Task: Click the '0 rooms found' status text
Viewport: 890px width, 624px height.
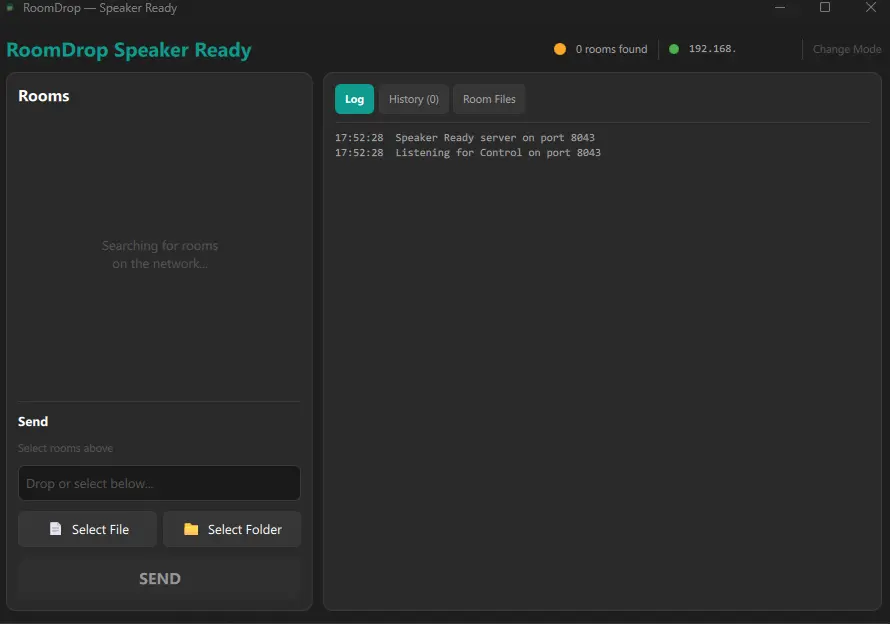Action: [x=611, y=49]
